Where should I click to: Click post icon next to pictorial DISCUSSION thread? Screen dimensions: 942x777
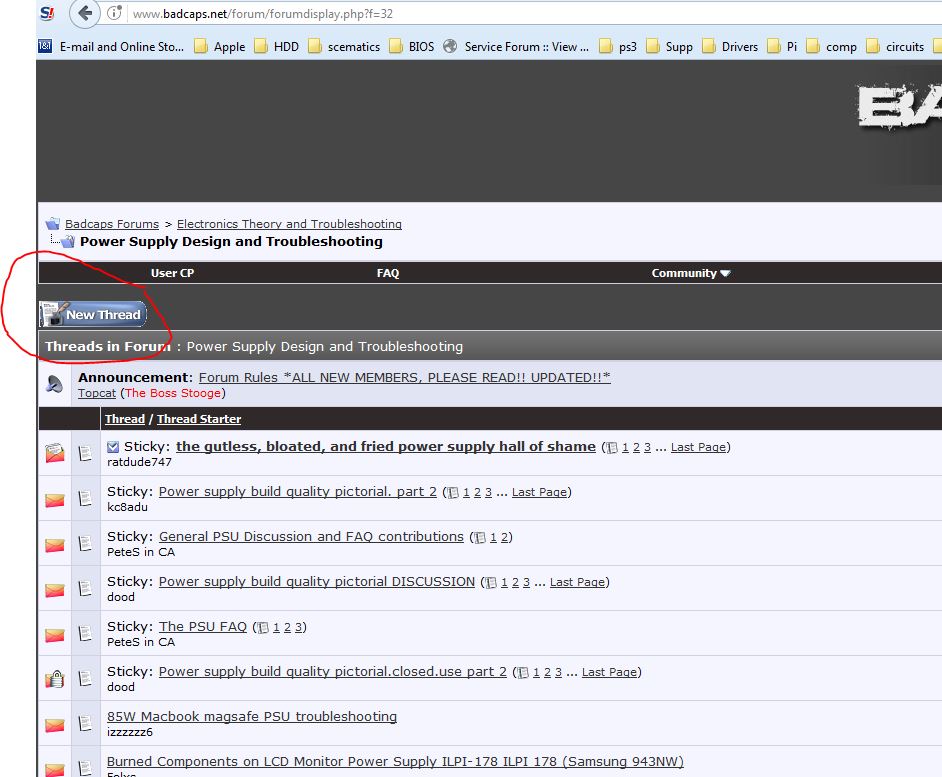[85, 588]
